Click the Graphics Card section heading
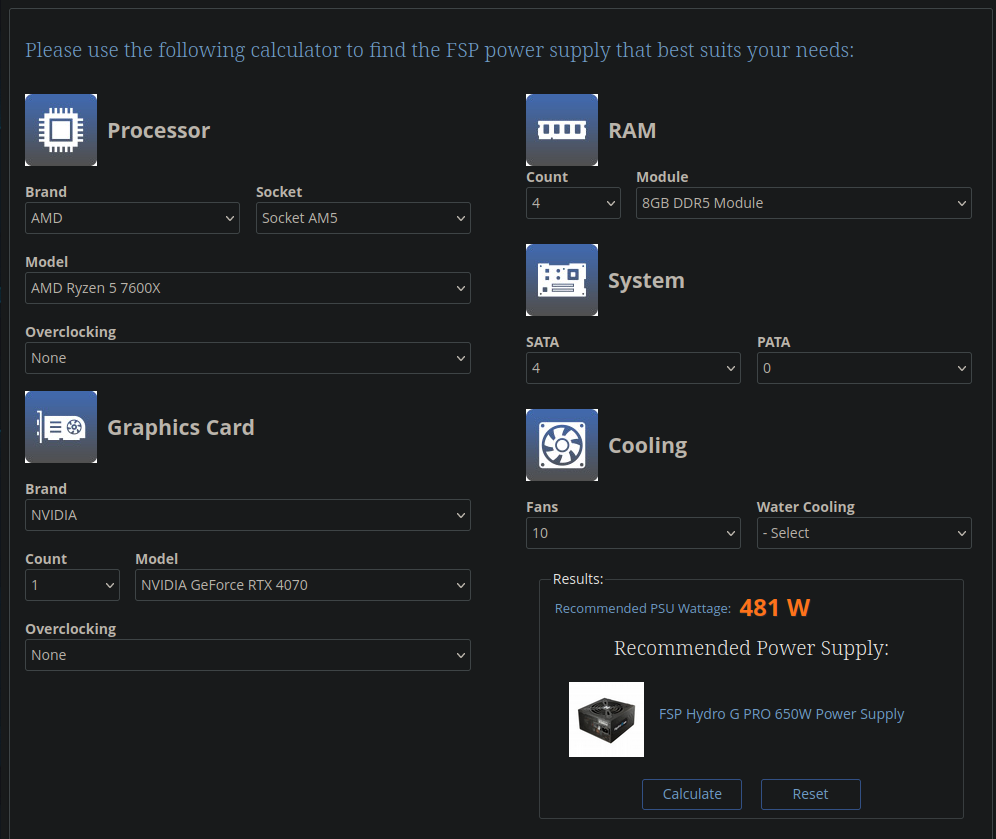The height and width of the screenshot is (839, 996). 181,427
